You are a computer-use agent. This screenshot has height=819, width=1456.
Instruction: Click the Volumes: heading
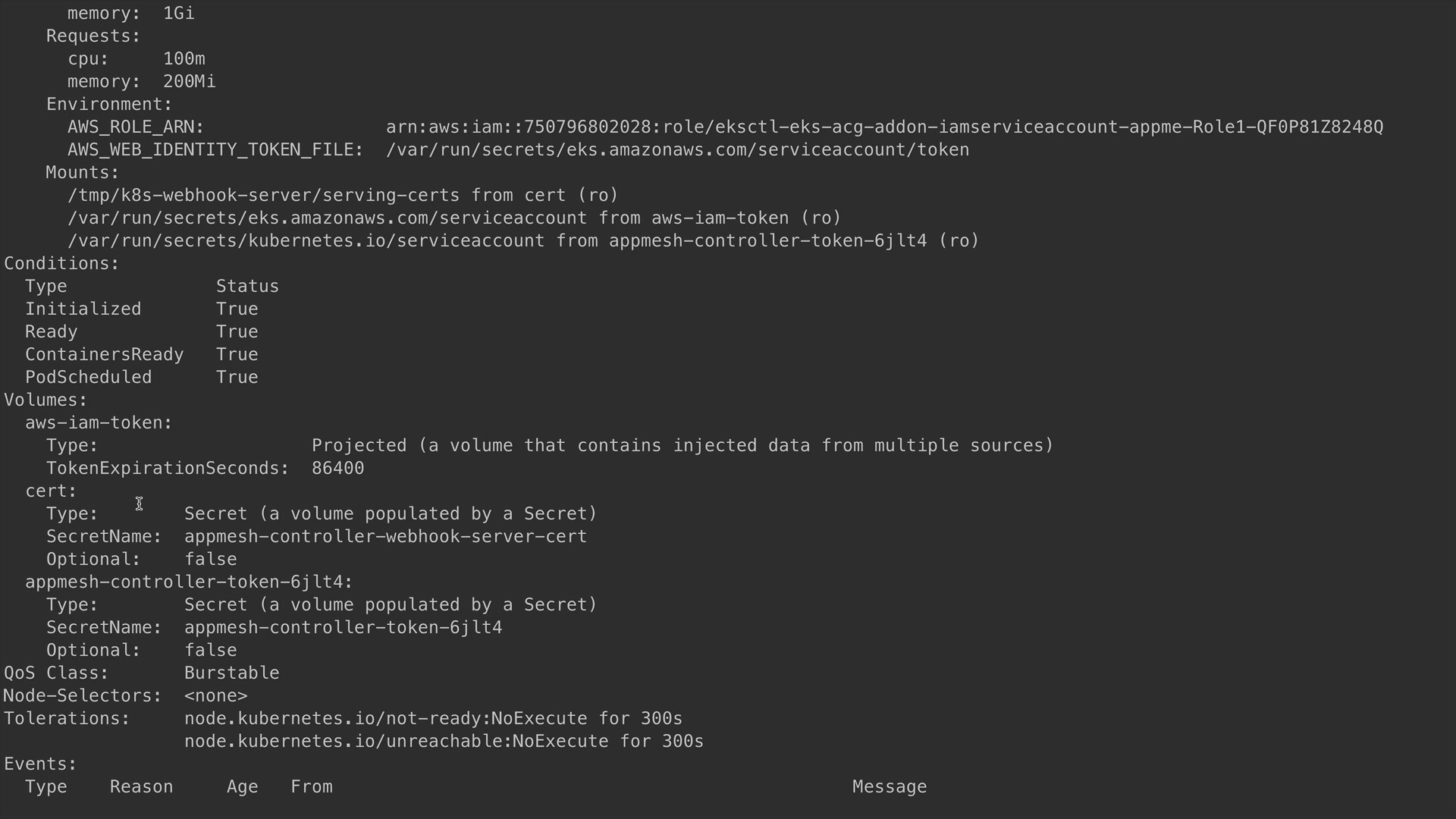45,400
